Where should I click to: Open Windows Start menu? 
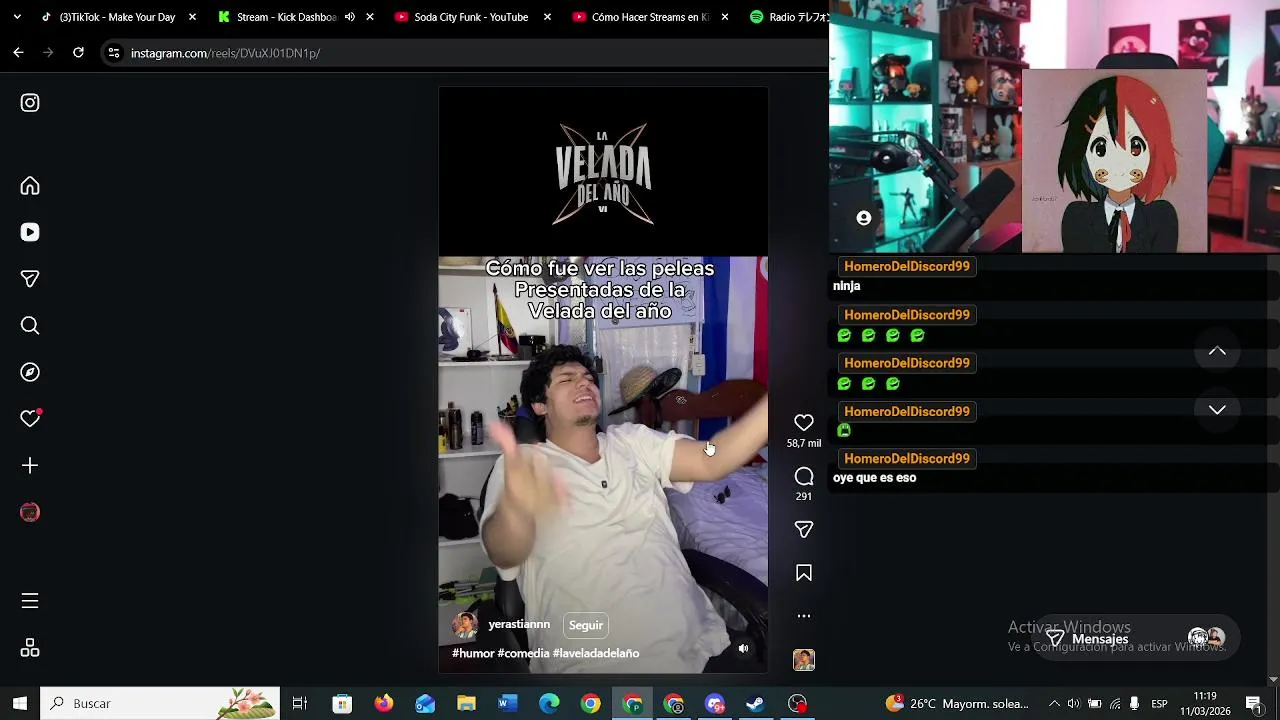pos(20,703)
